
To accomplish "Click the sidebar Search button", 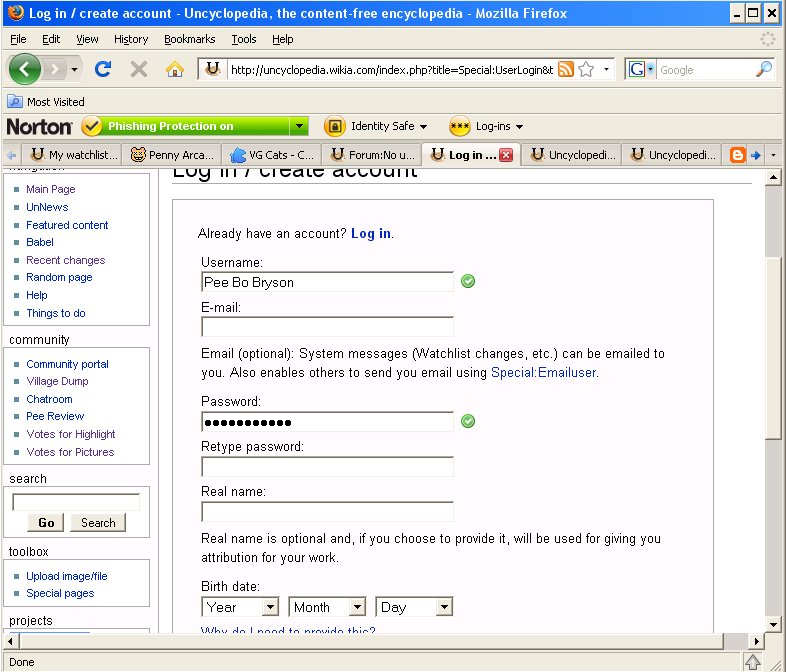I will (98, 523).
